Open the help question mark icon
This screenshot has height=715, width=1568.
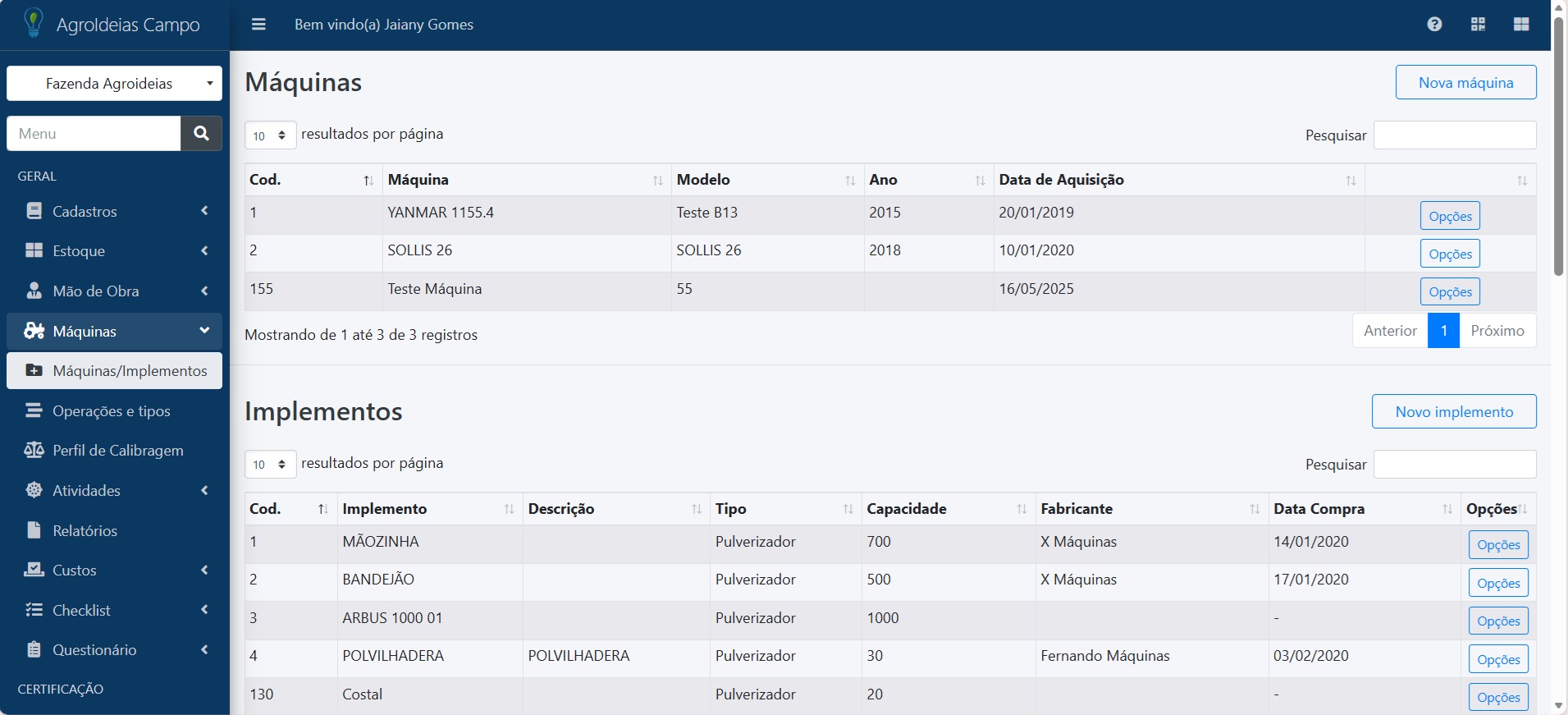tap(1434, 25)
